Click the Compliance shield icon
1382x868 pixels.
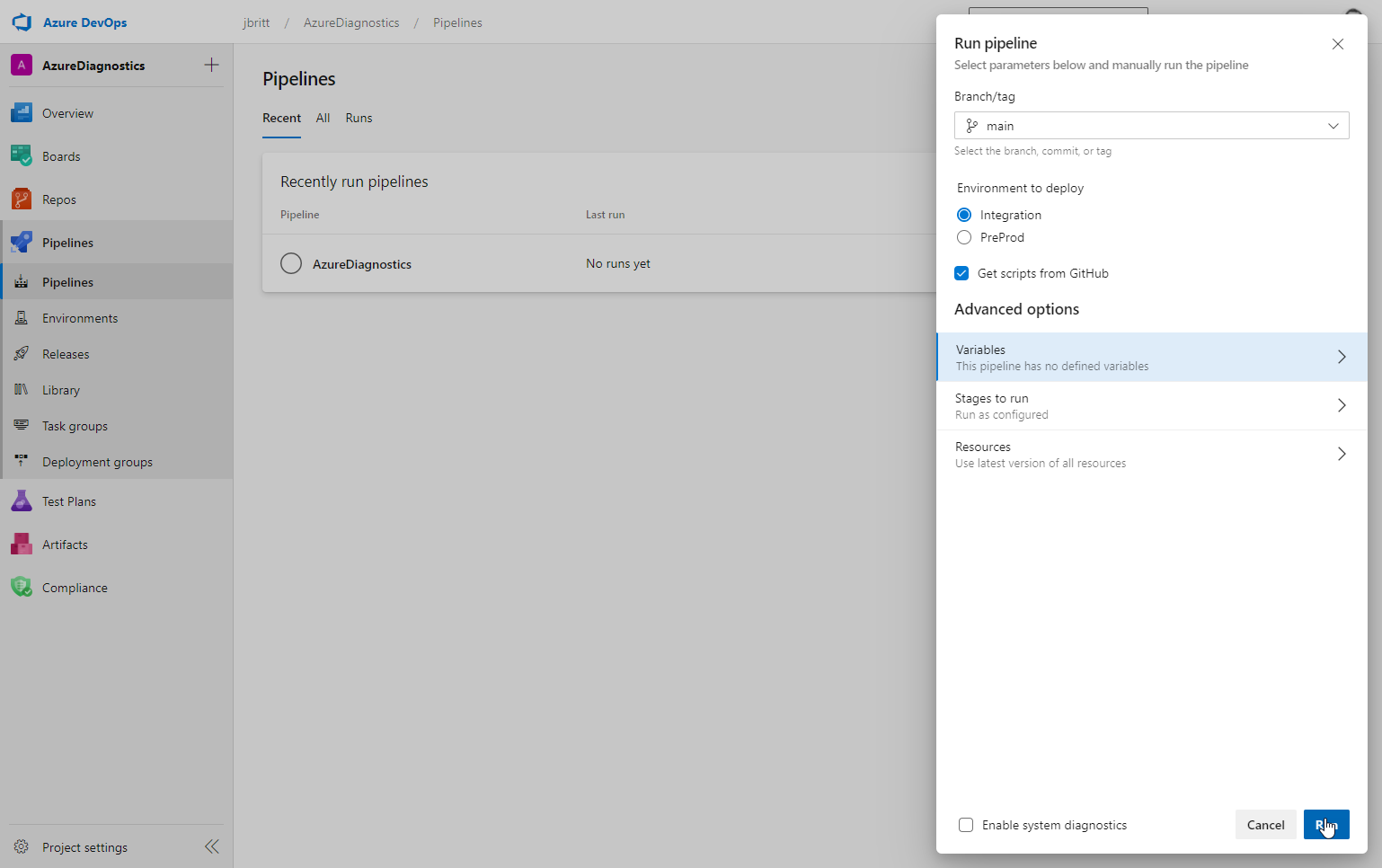22,588
